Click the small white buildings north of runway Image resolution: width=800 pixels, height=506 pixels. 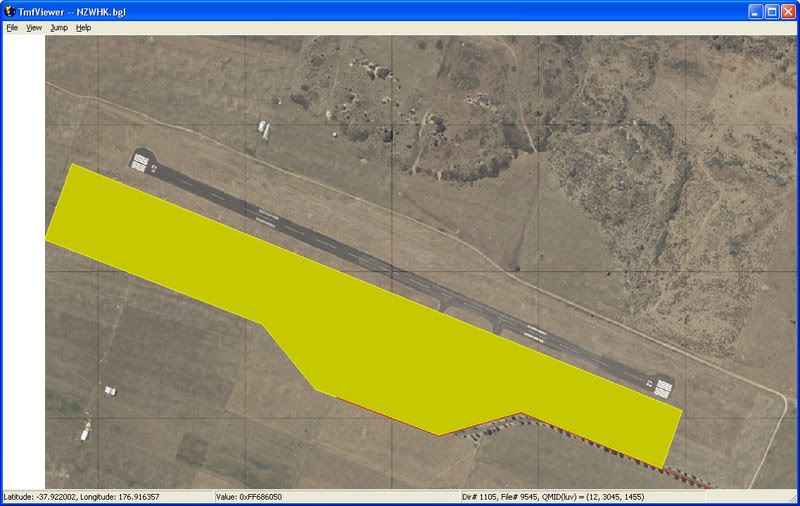tap(264, 128)
